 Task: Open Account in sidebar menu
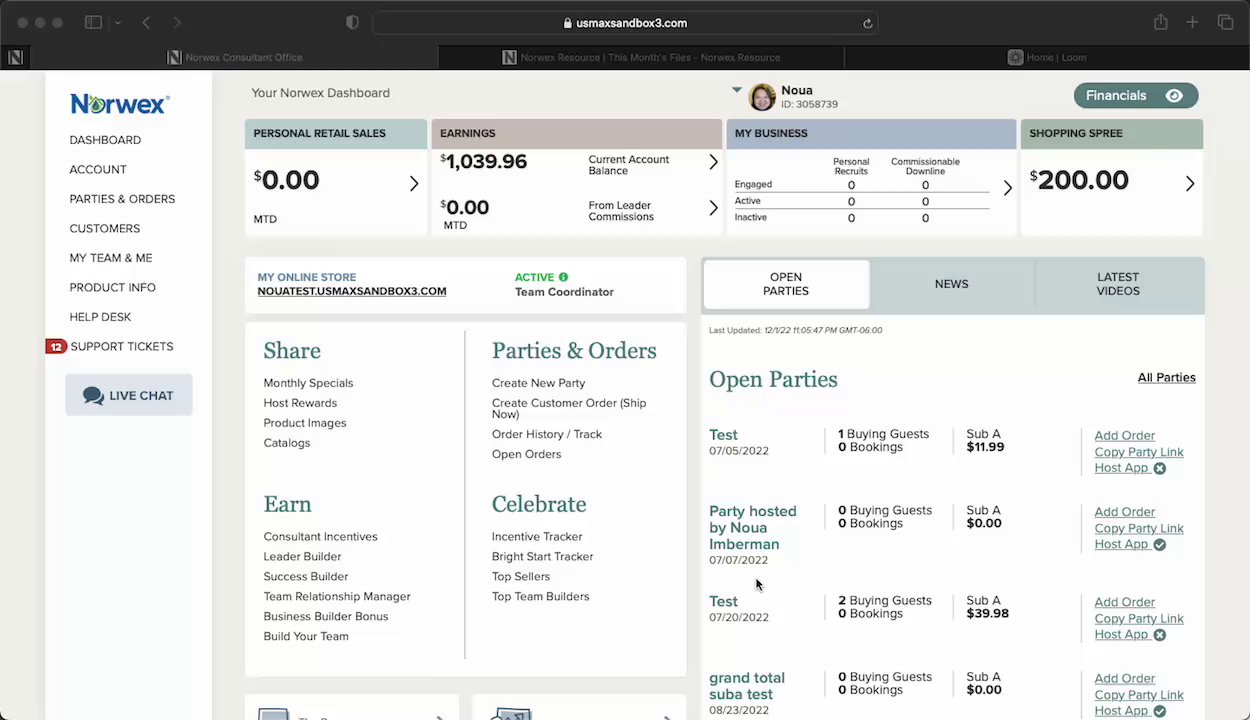[x=98, y=169]
